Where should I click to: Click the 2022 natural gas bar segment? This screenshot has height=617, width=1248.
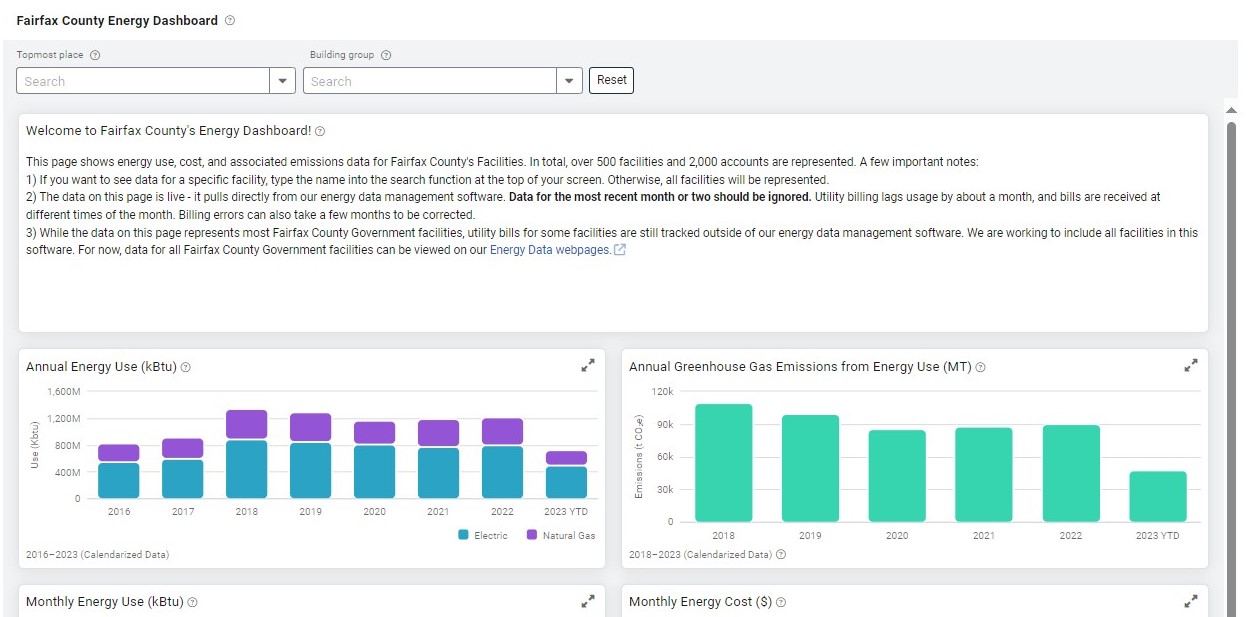[x=502, y=432]
